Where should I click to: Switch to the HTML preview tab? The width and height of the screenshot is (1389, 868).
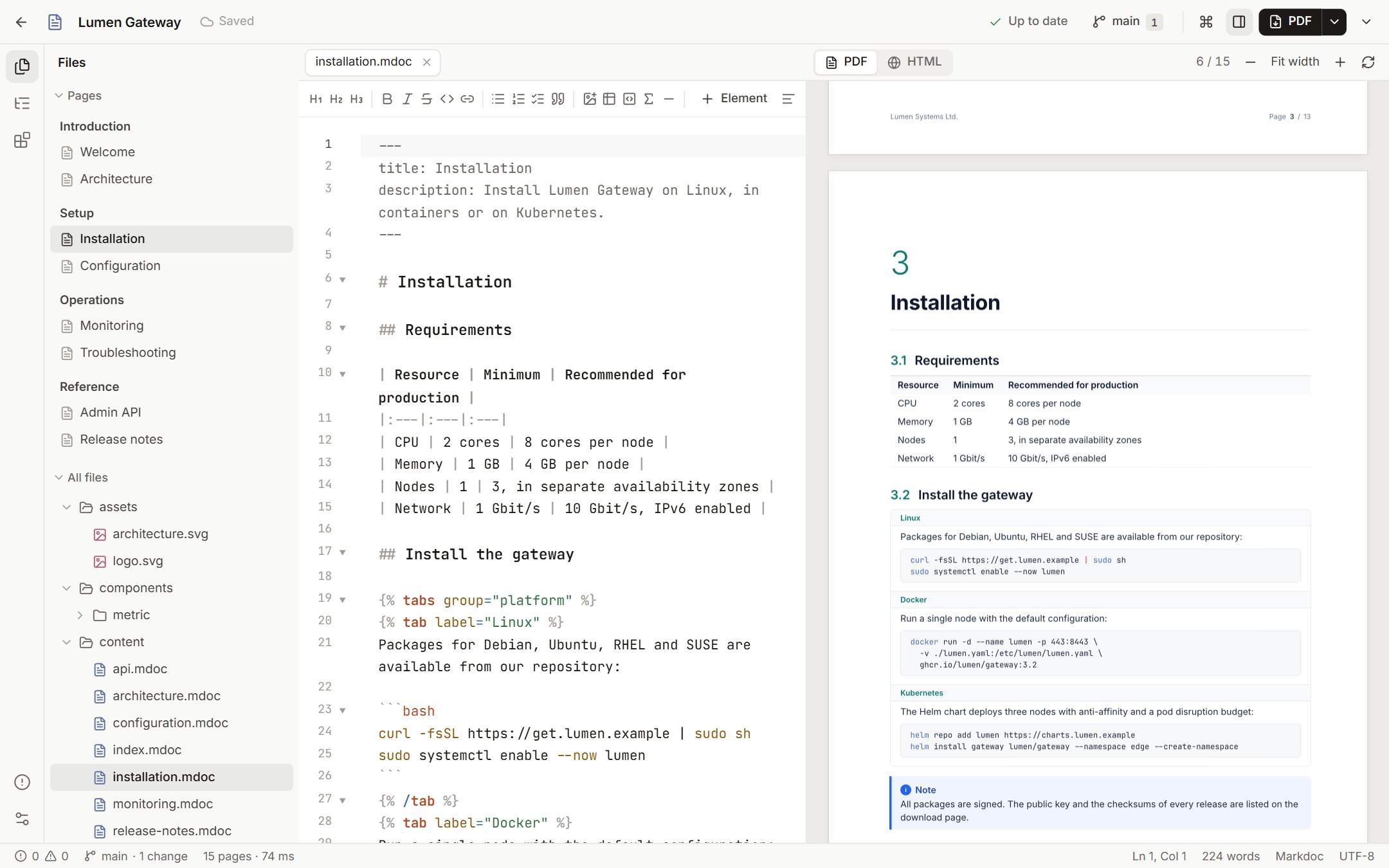[914, 62]
